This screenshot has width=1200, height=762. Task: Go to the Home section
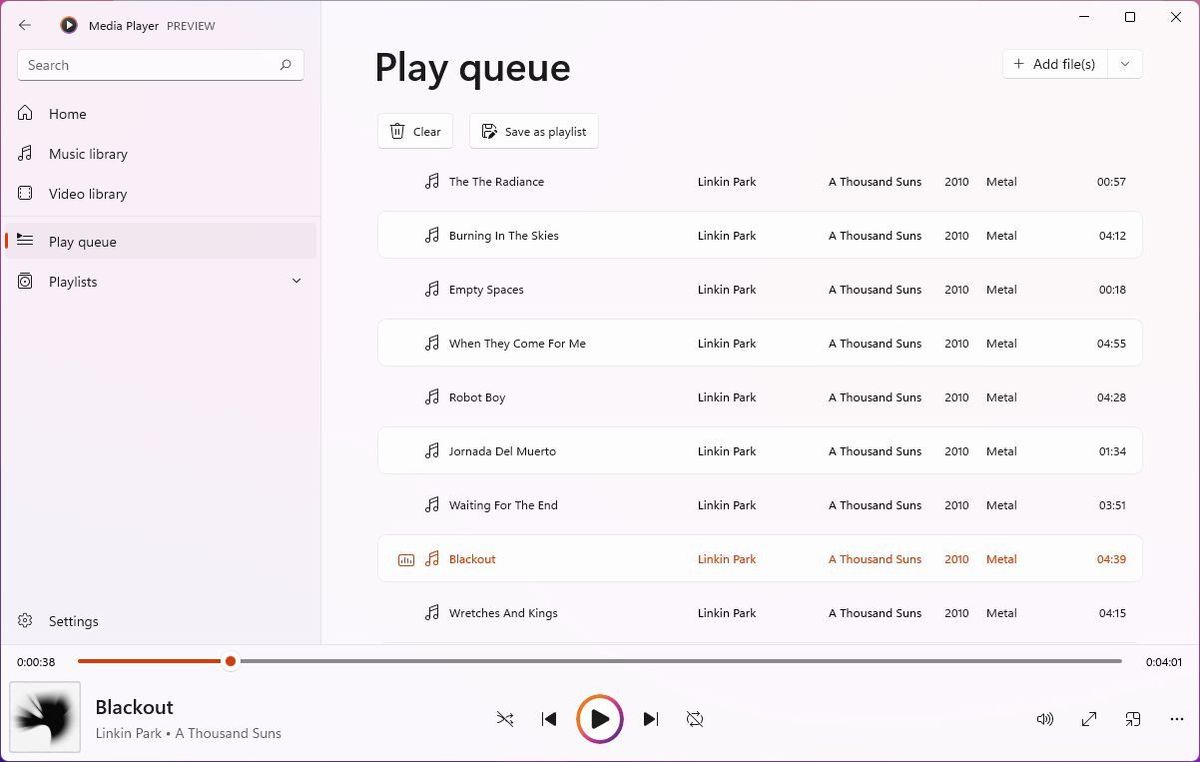(67, 113)
